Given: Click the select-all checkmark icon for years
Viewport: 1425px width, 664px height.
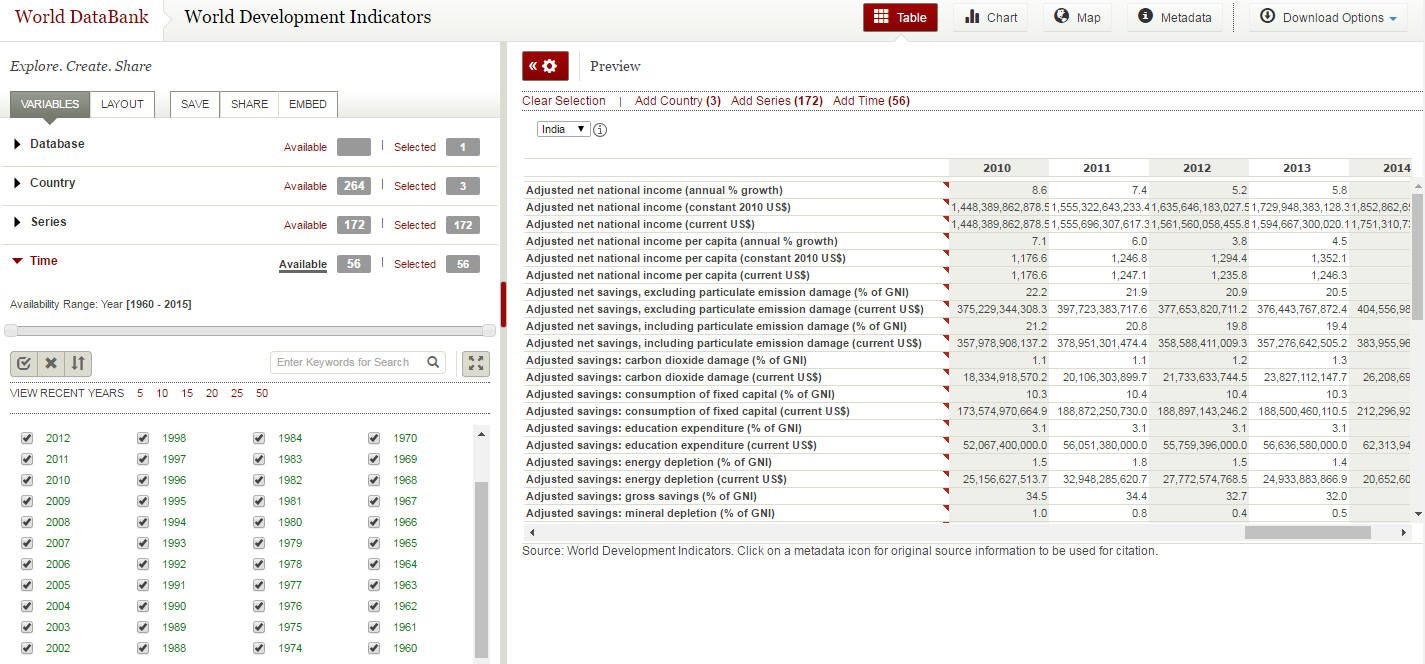Looking at the screenshot, I should [24, 363].
